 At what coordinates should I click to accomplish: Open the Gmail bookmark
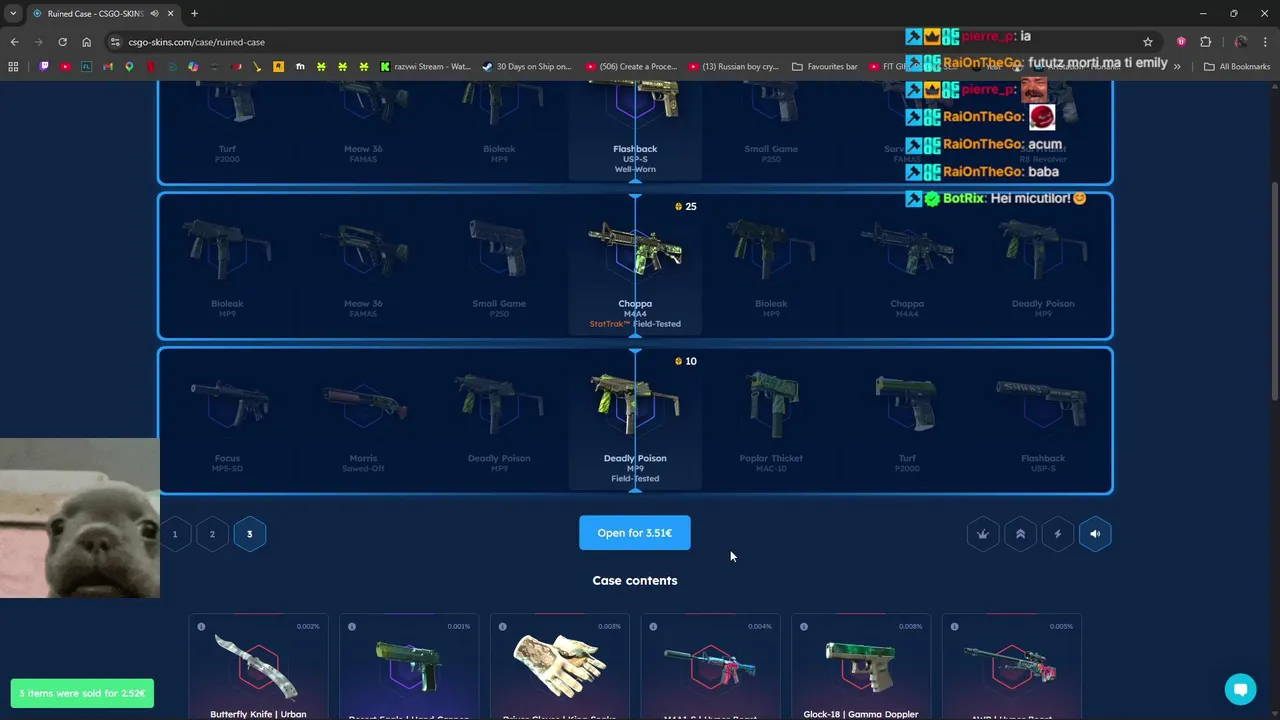[x=108, y=67]
